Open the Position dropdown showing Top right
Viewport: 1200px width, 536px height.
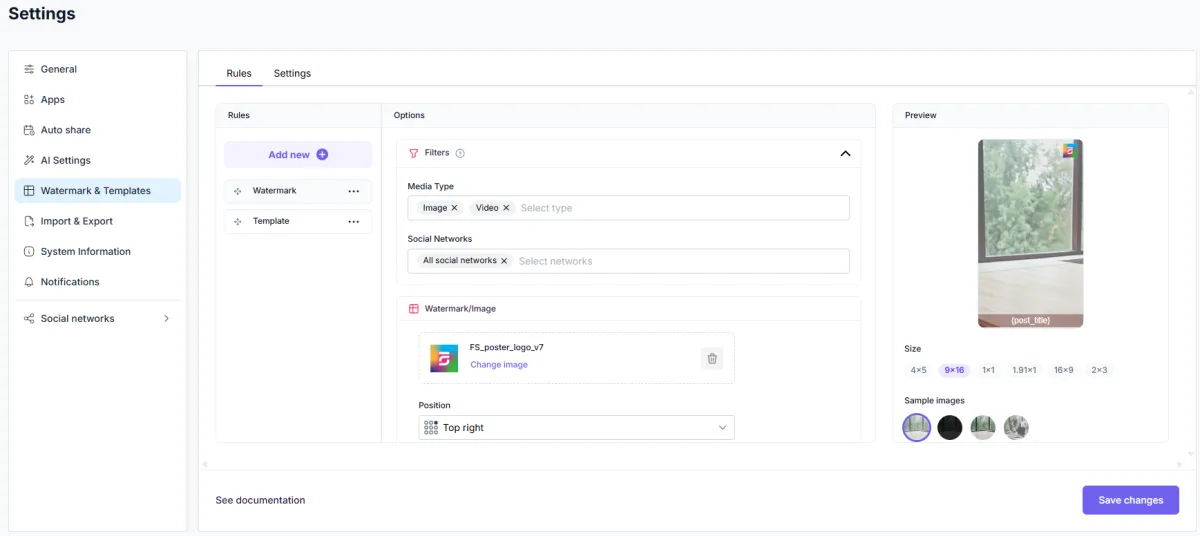coord(576,428)
